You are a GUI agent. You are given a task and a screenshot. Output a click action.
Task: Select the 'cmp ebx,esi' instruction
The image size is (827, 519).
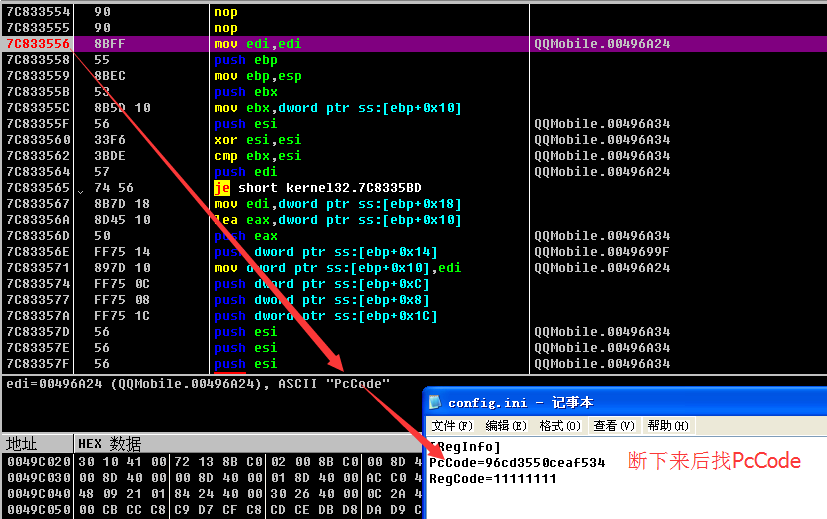coord(257,156)
